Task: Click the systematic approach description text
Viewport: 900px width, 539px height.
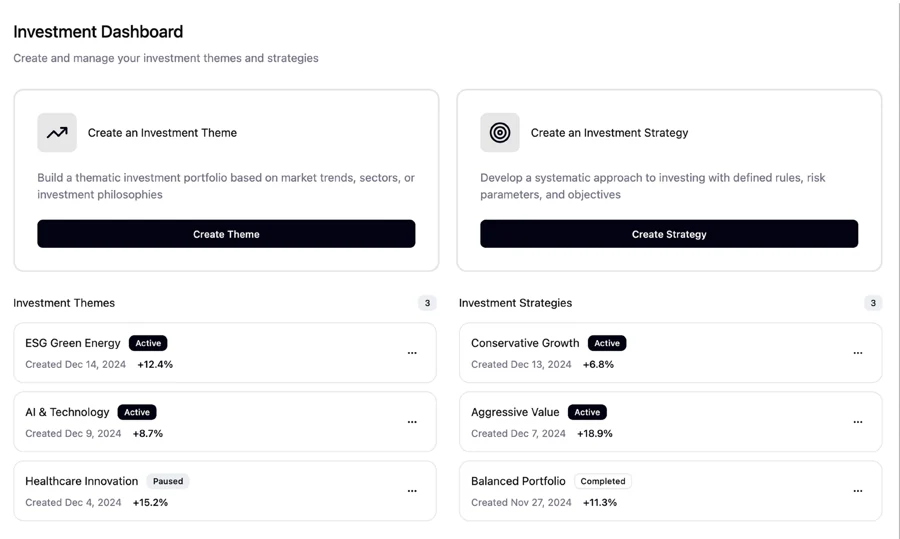Action: tap(653, 186)
